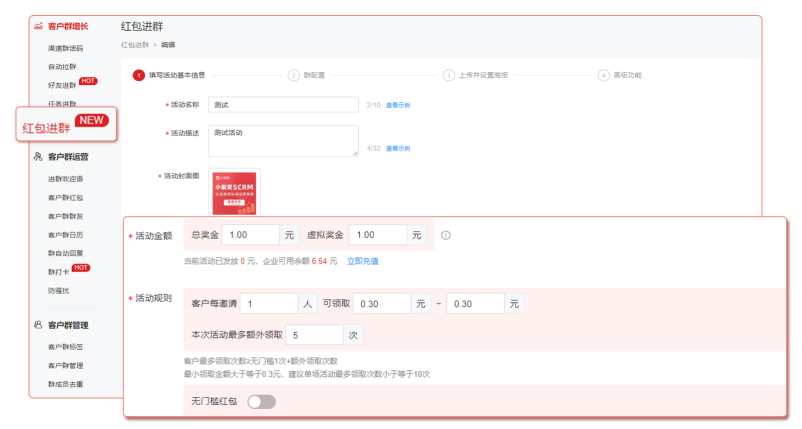
Task: Go to 客户群红包 menu item
Action: coord(65,198)
